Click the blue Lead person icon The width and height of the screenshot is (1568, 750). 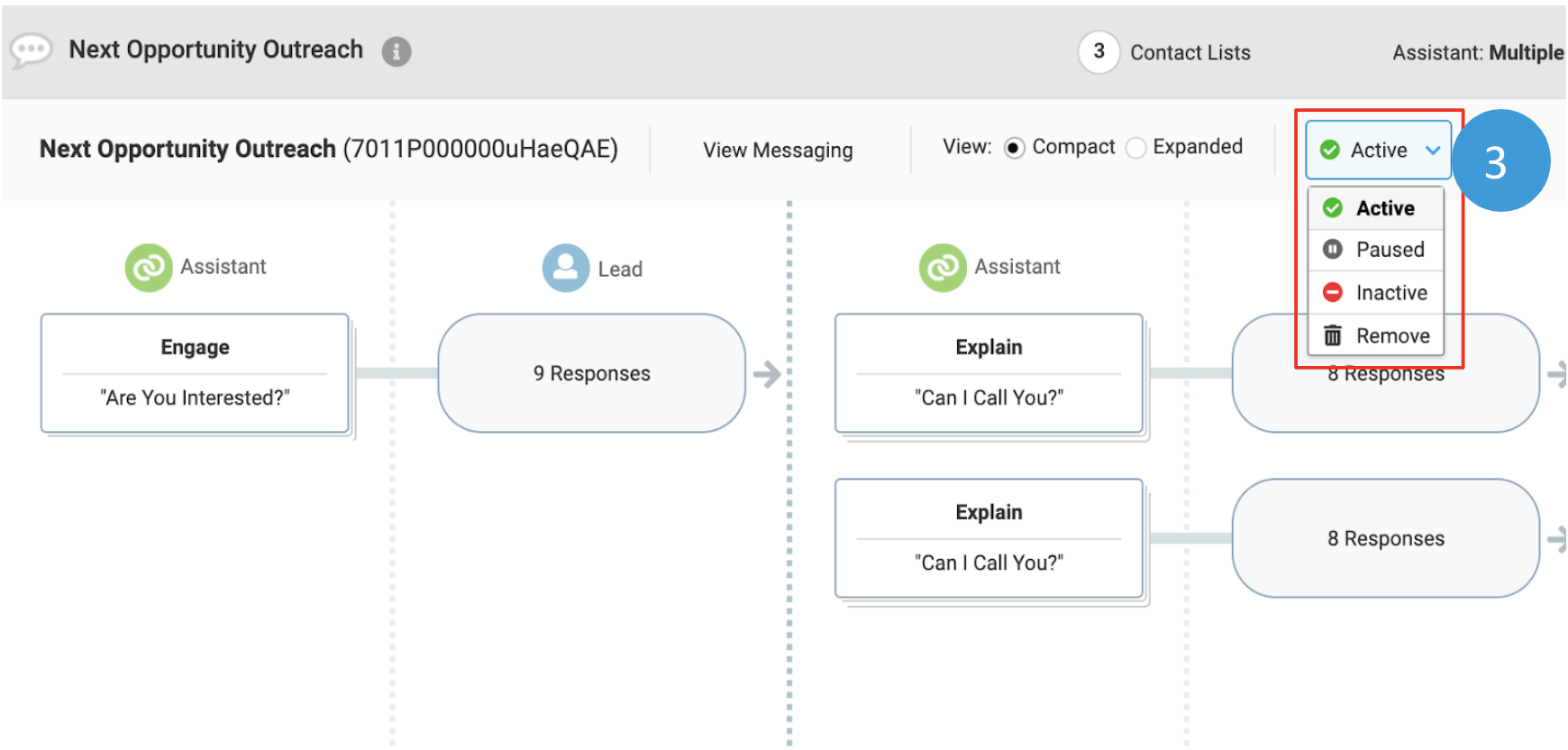coord(566,268)
